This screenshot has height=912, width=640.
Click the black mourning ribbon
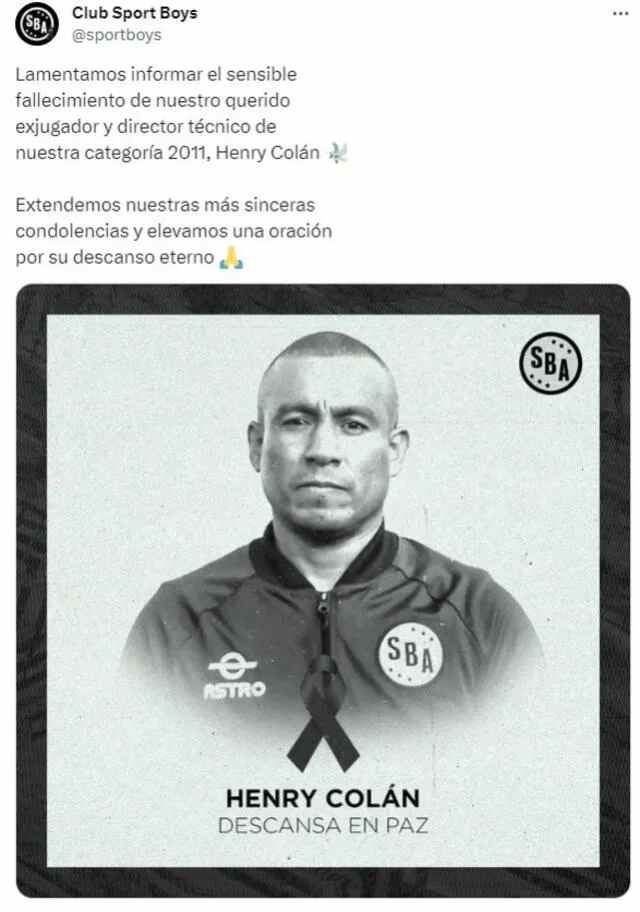coord(323,714)
